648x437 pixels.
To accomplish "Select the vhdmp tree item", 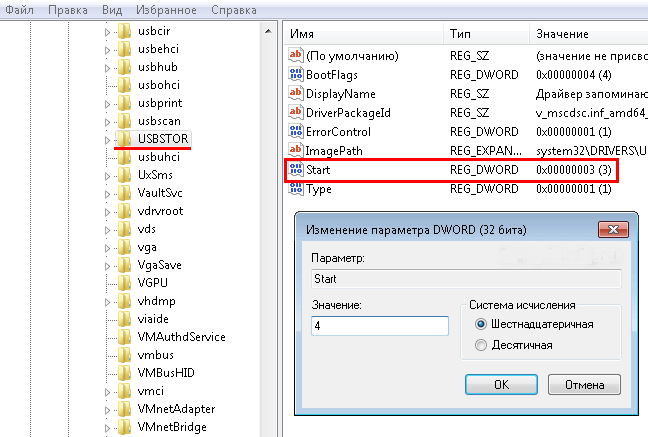I will [x=155, y=301].
